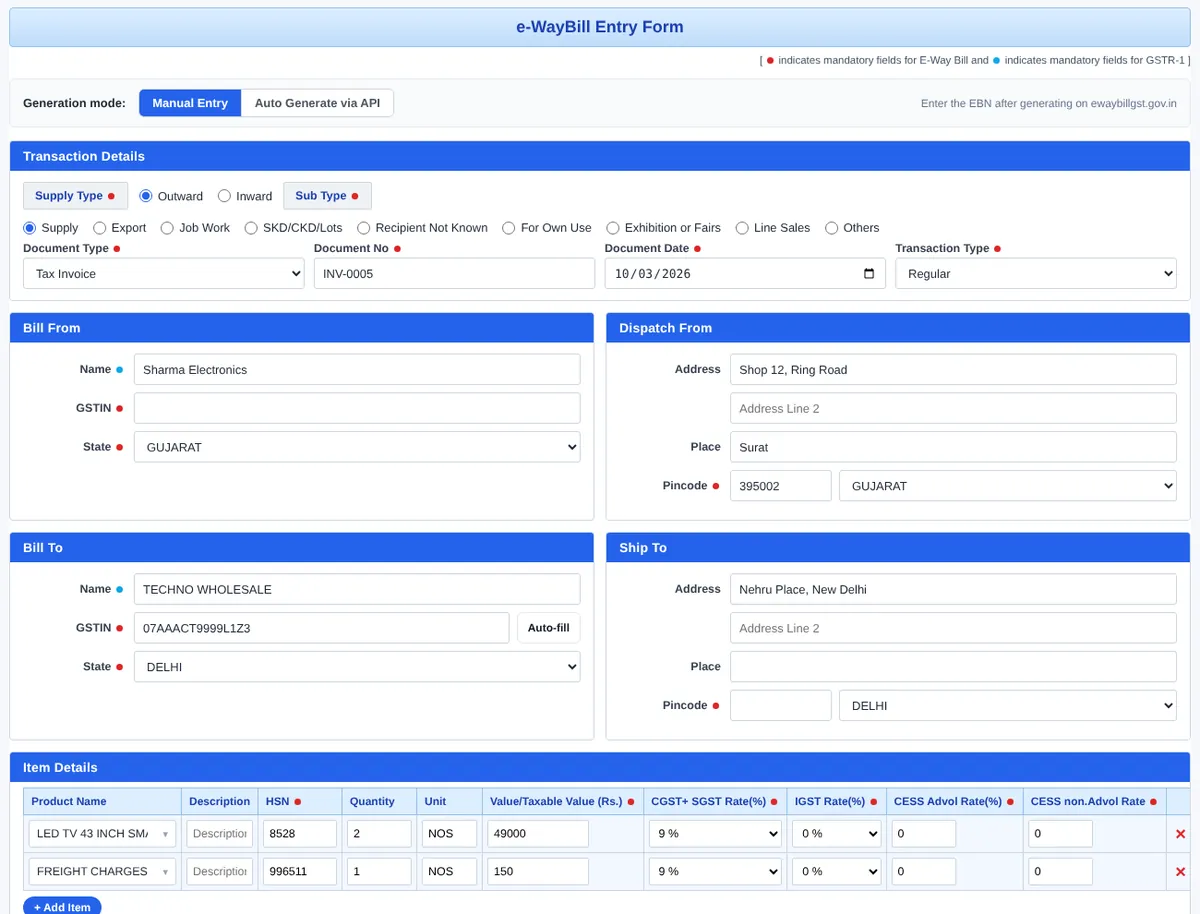The image size is (1200, 914).
Task: Open IGST rate dropdown for LED TV
Action: click(836, 834)
